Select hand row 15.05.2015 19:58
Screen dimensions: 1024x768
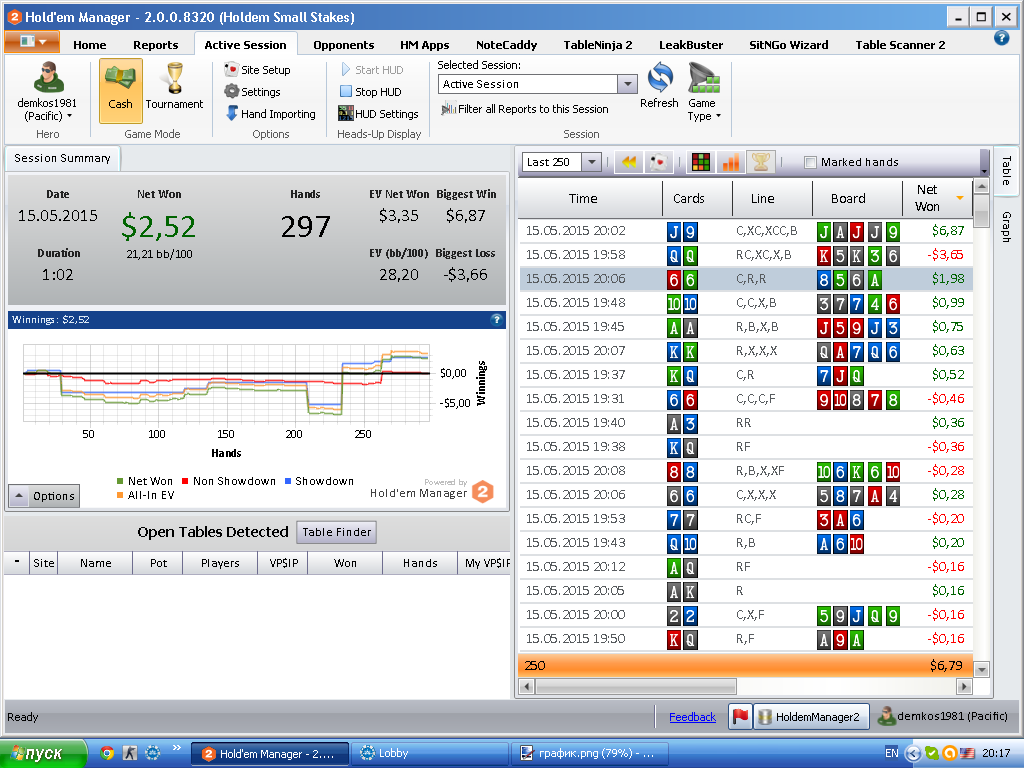point(746,255)
